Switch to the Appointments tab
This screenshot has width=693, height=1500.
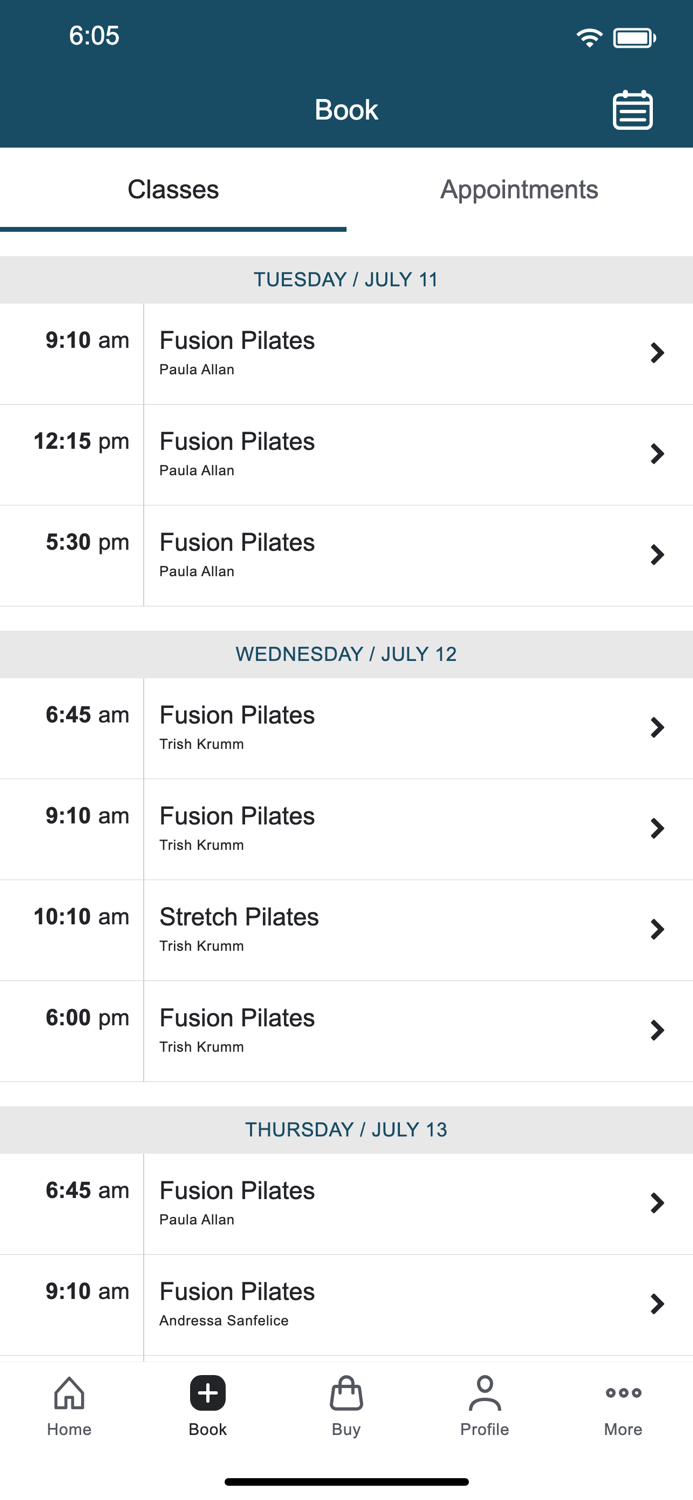pos(519,189)
